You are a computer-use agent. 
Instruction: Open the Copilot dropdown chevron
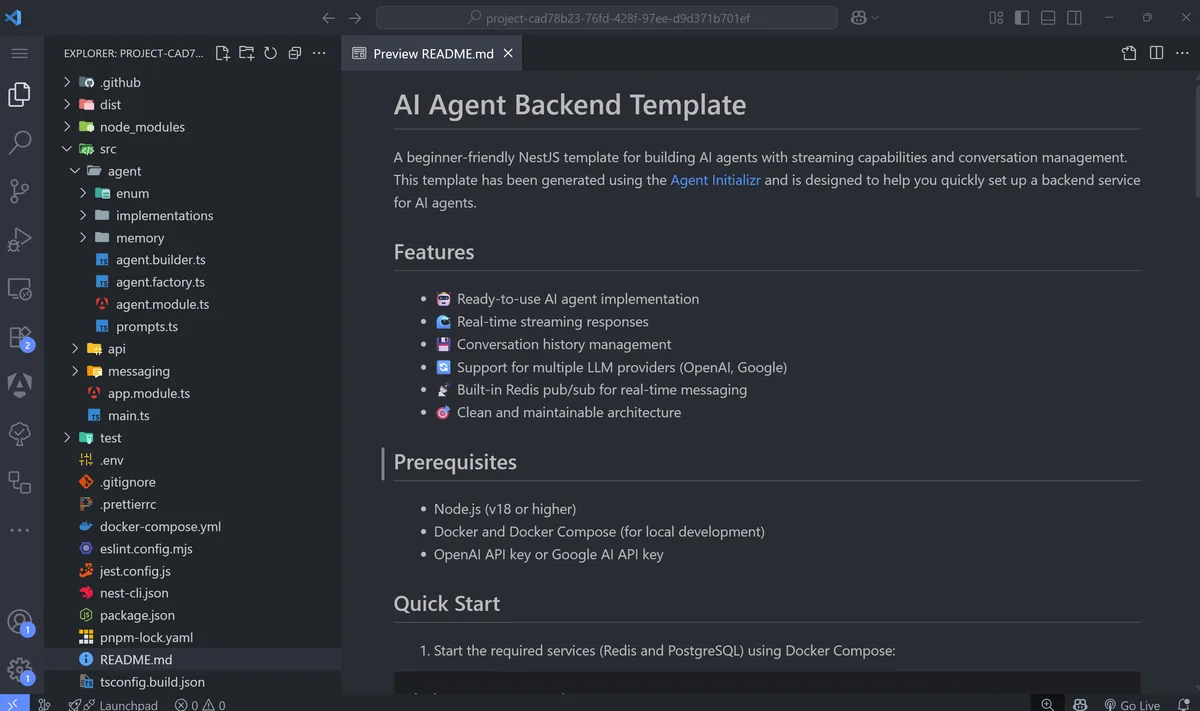point(876,18)
